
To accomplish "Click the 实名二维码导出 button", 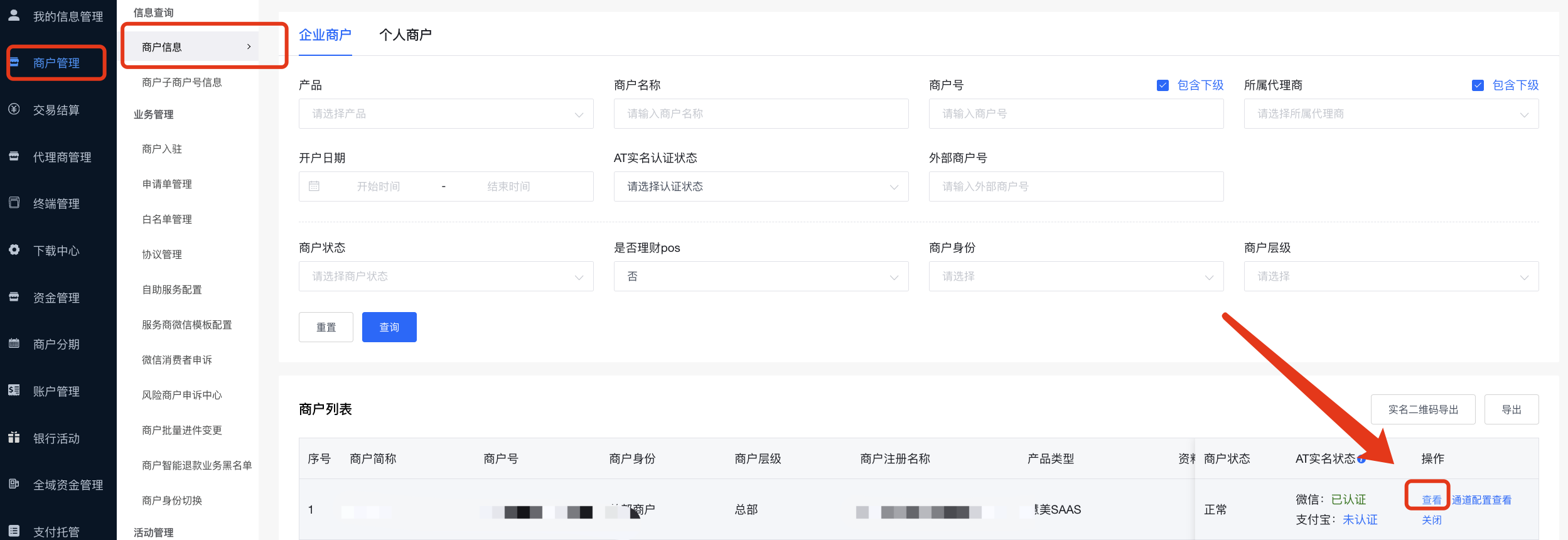I will pos(1423,409).
